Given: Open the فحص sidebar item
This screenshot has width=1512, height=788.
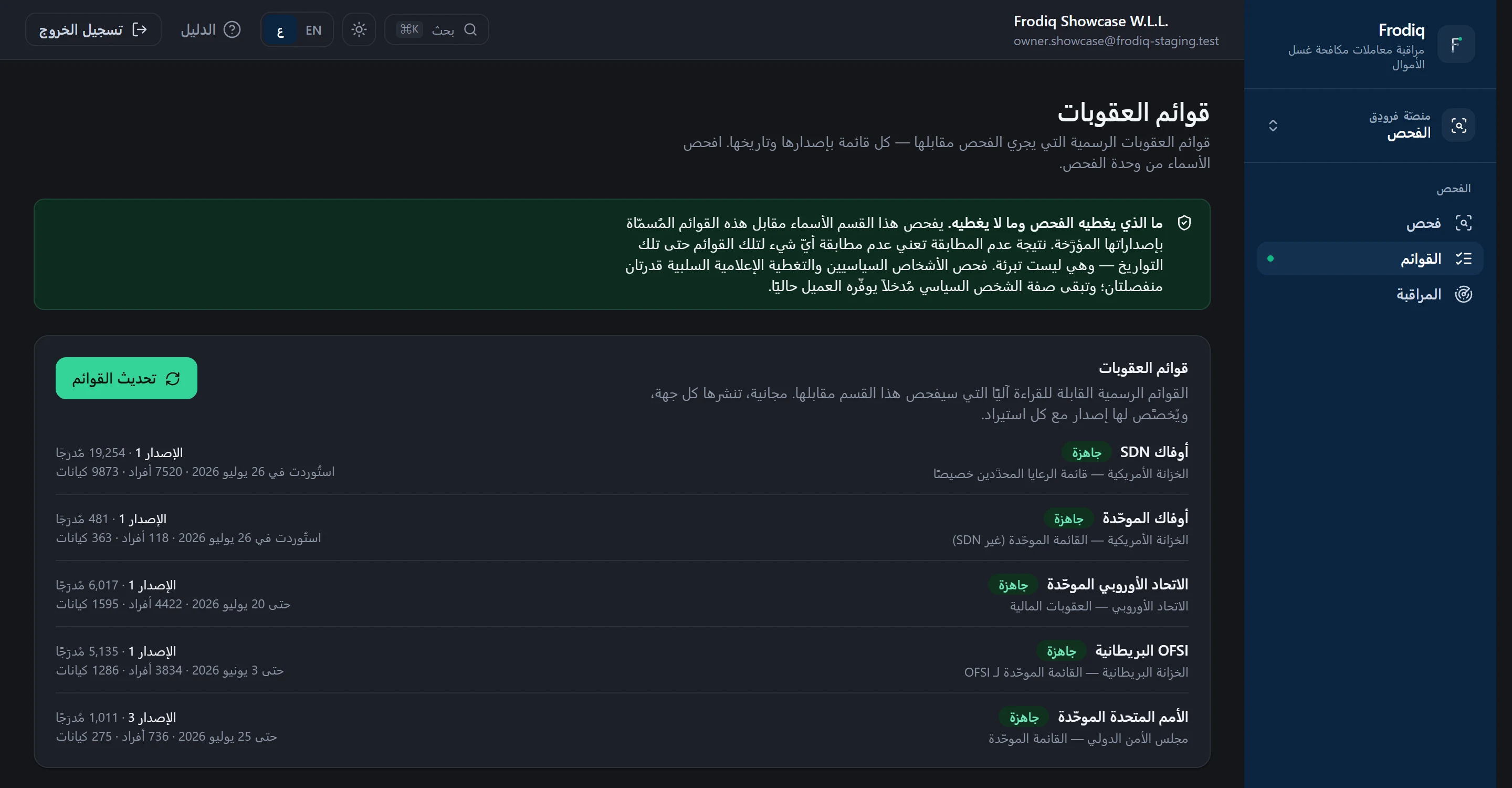Looking at the screenshot, I should [1370, 223].
